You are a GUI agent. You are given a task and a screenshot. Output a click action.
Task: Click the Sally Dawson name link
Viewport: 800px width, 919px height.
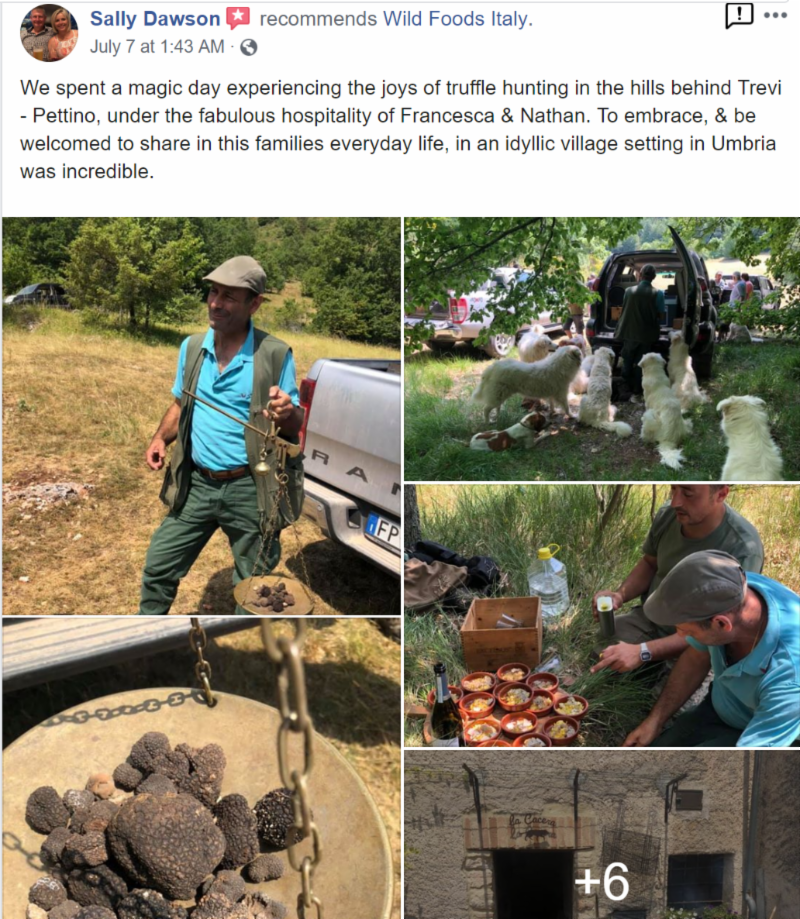[x=155, y=19]
